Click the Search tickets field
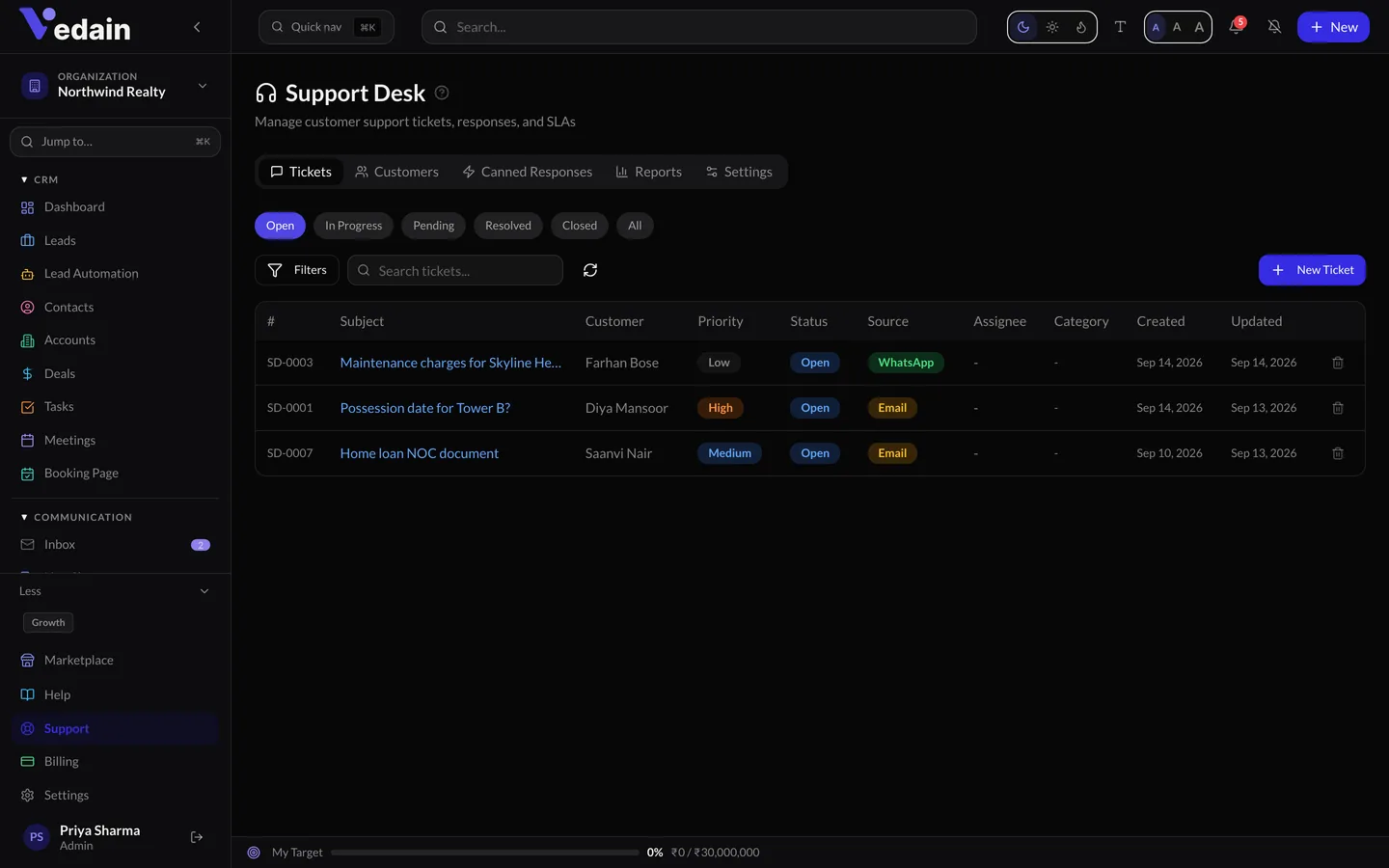The image size is (1389, 868). click(455, 270)
